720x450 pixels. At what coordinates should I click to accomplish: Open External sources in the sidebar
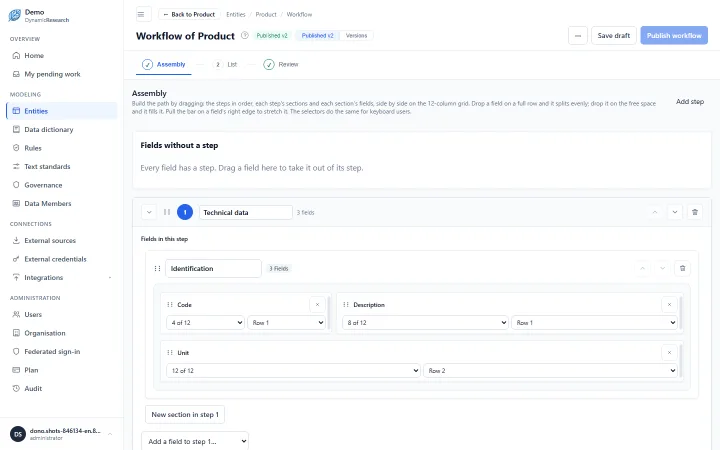click(x=62, y=241)
